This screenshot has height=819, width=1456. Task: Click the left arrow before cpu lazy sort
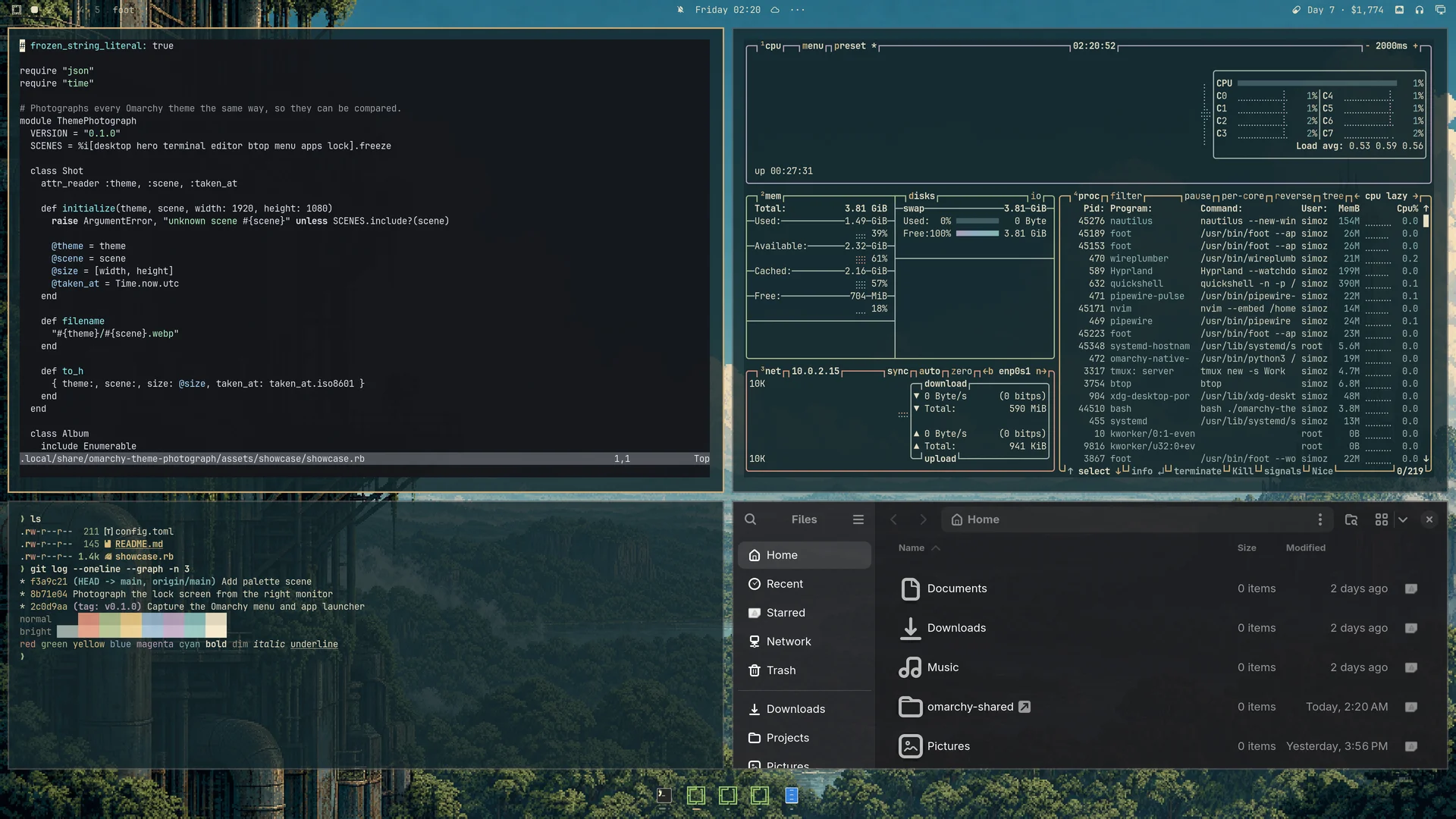pos(1357,196)
